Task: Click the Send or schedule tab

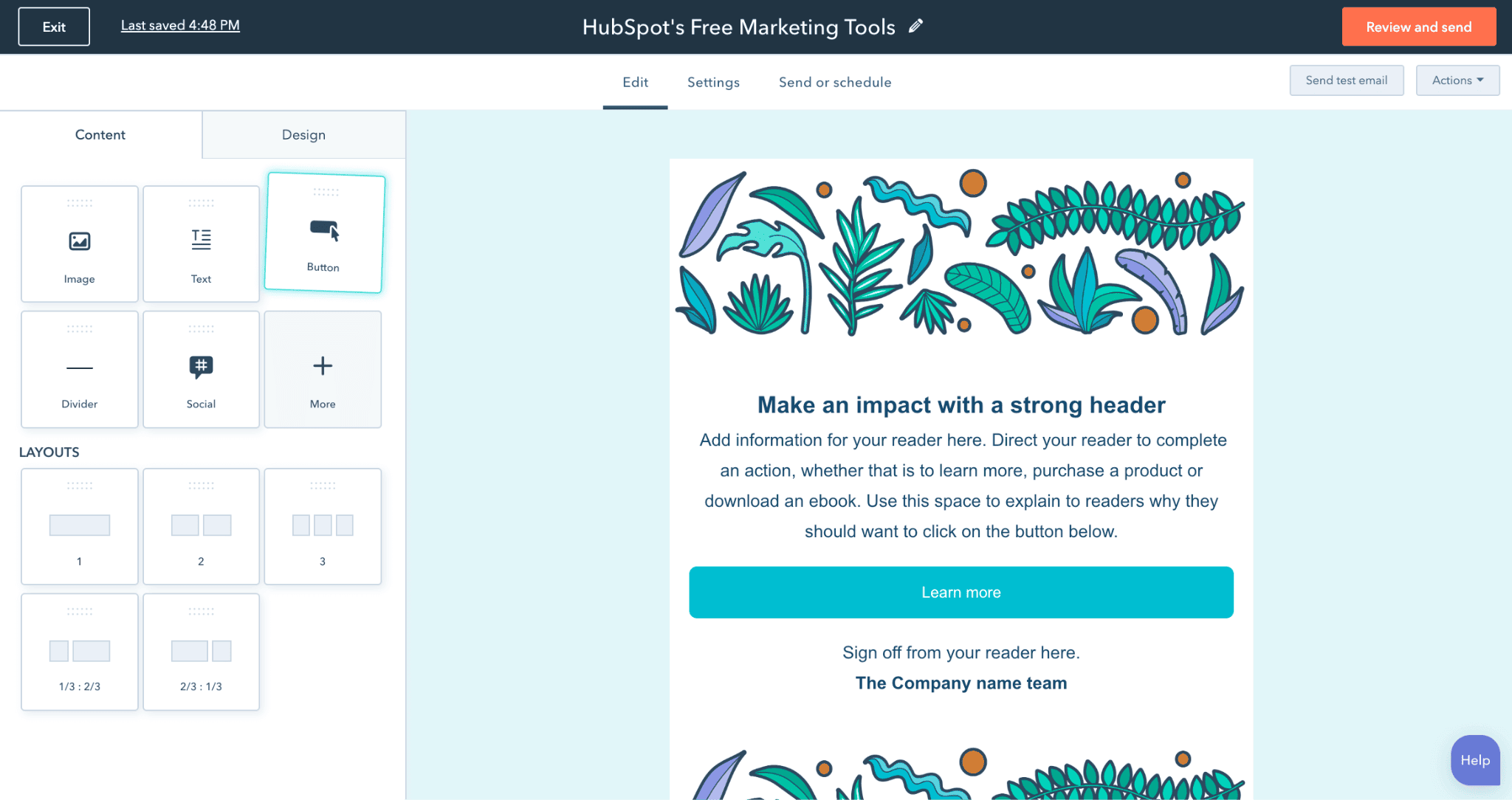Action: click(835, 82)
